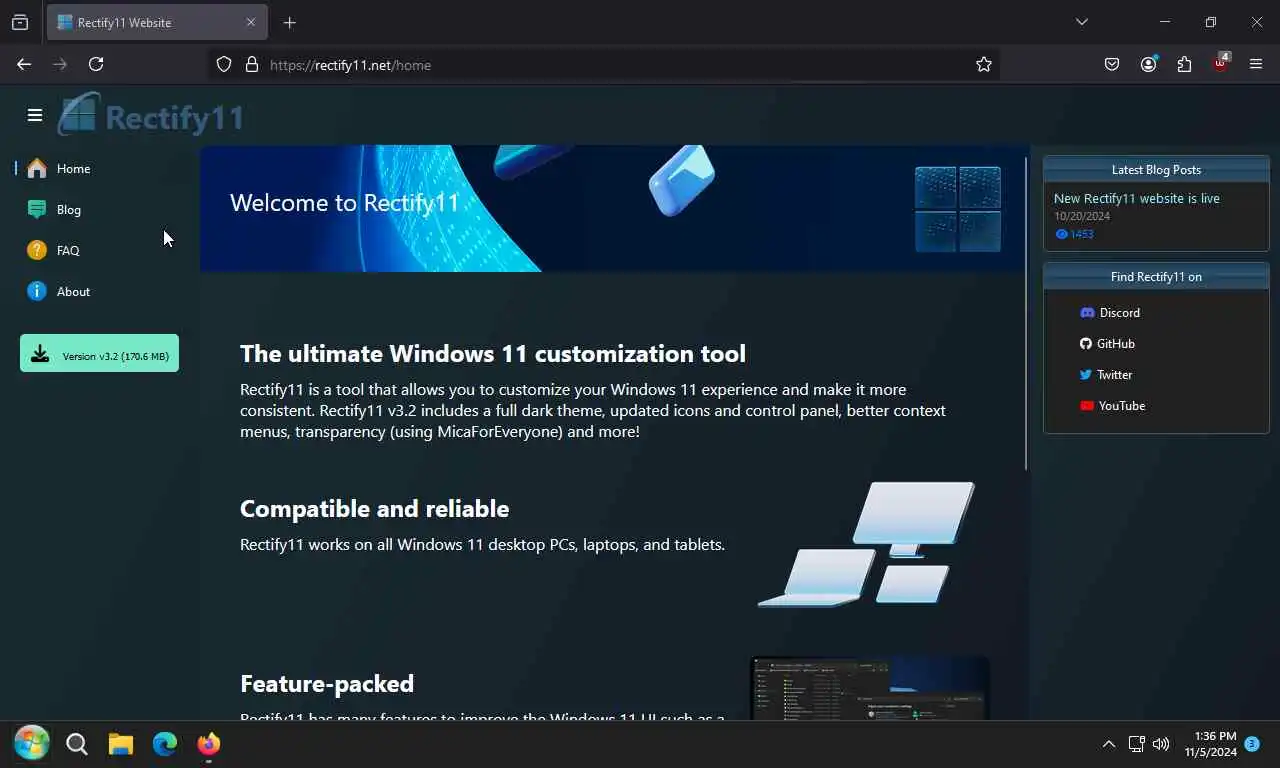Open the YouTube link
Viewport: 1280px width, 768px height.
click(x=1112, y=405)
